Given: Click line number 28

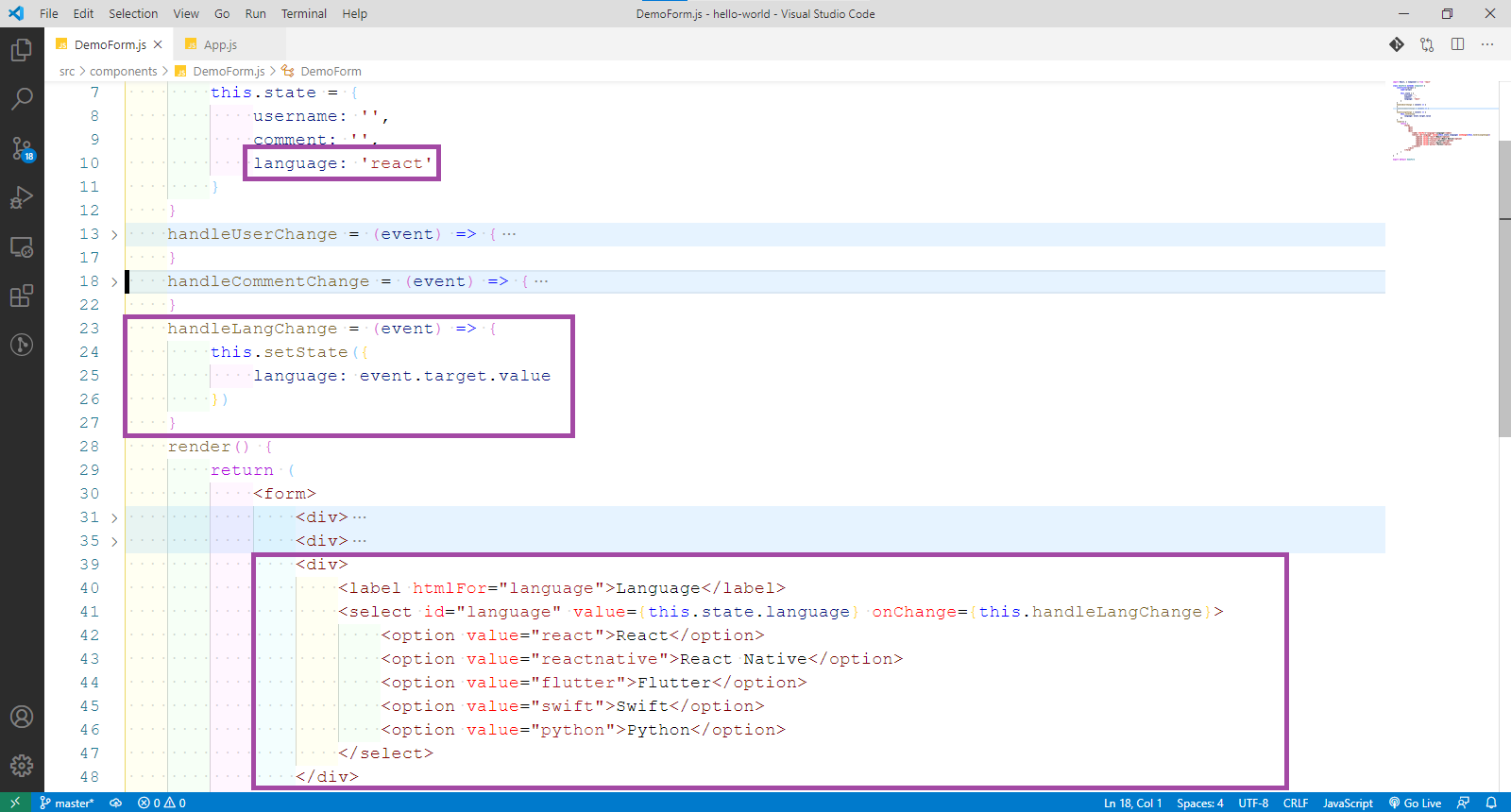Looking at the screenshot, I should (89, 447).
